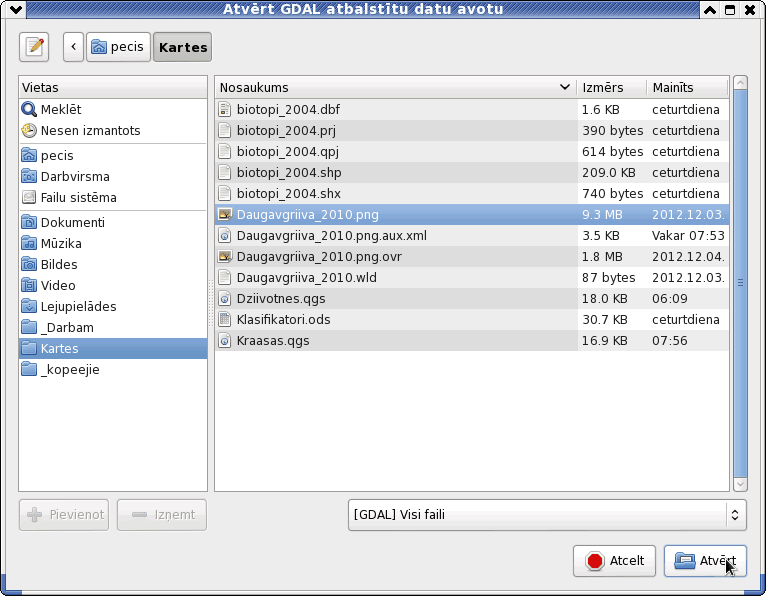Select file biotopi_2004.shx
Viewport: 766px width, 596px height.
(472, 193)
